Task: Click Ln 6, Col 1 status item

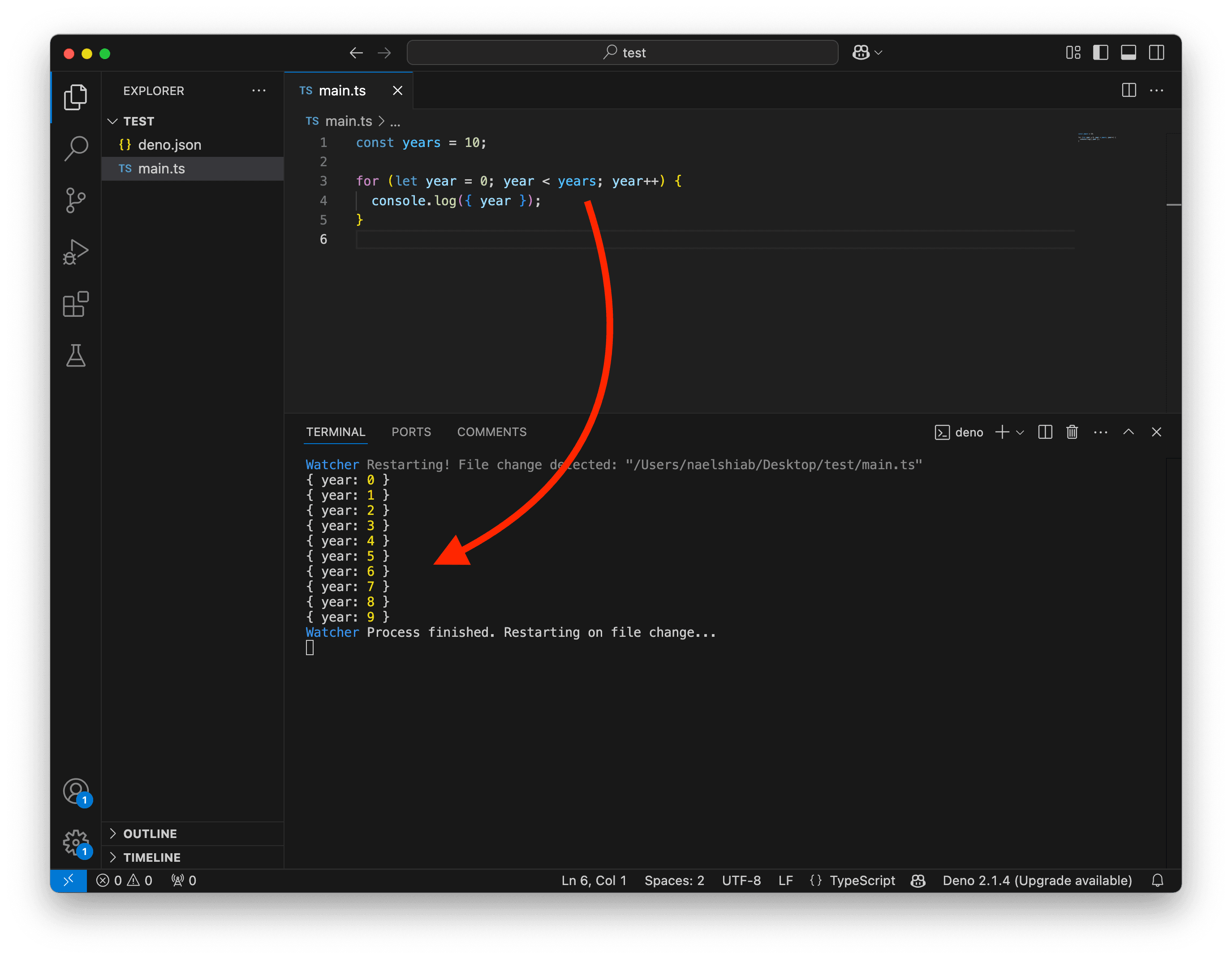Action: pos(594,881)
